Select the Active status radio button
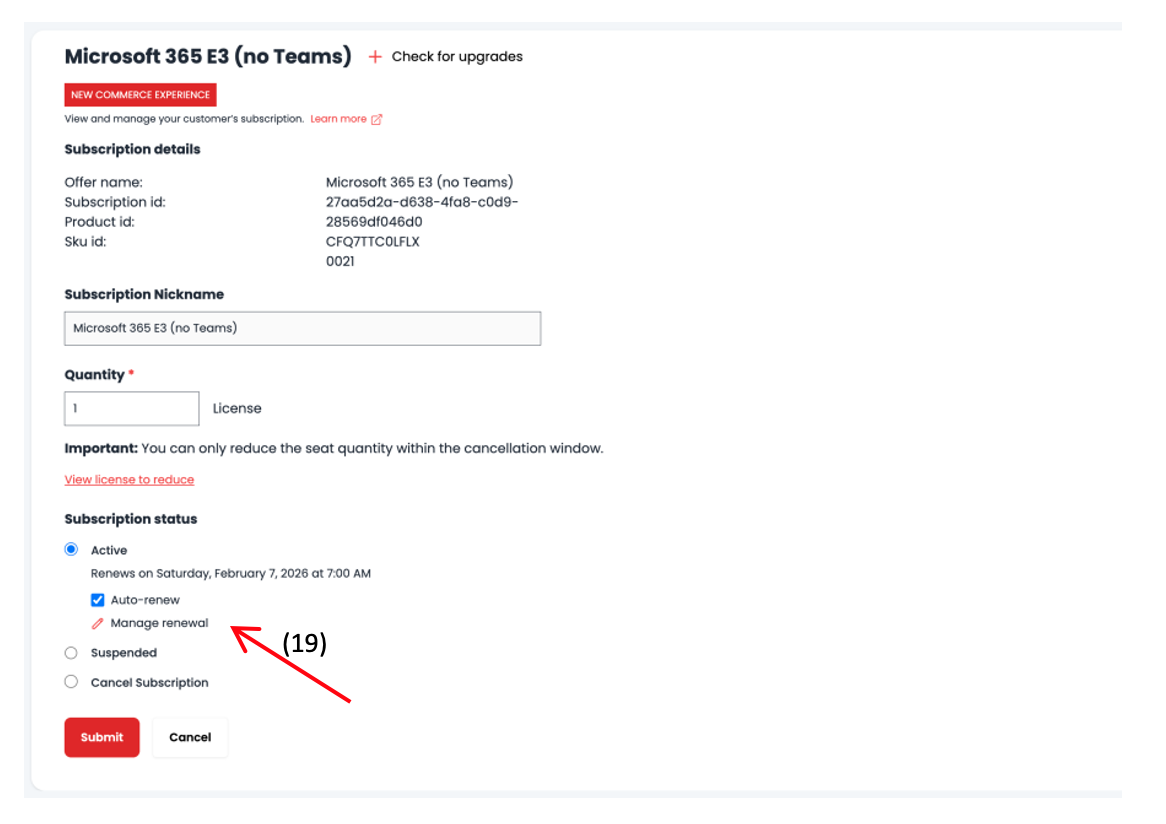1166x824 pixels. (71, 550)
